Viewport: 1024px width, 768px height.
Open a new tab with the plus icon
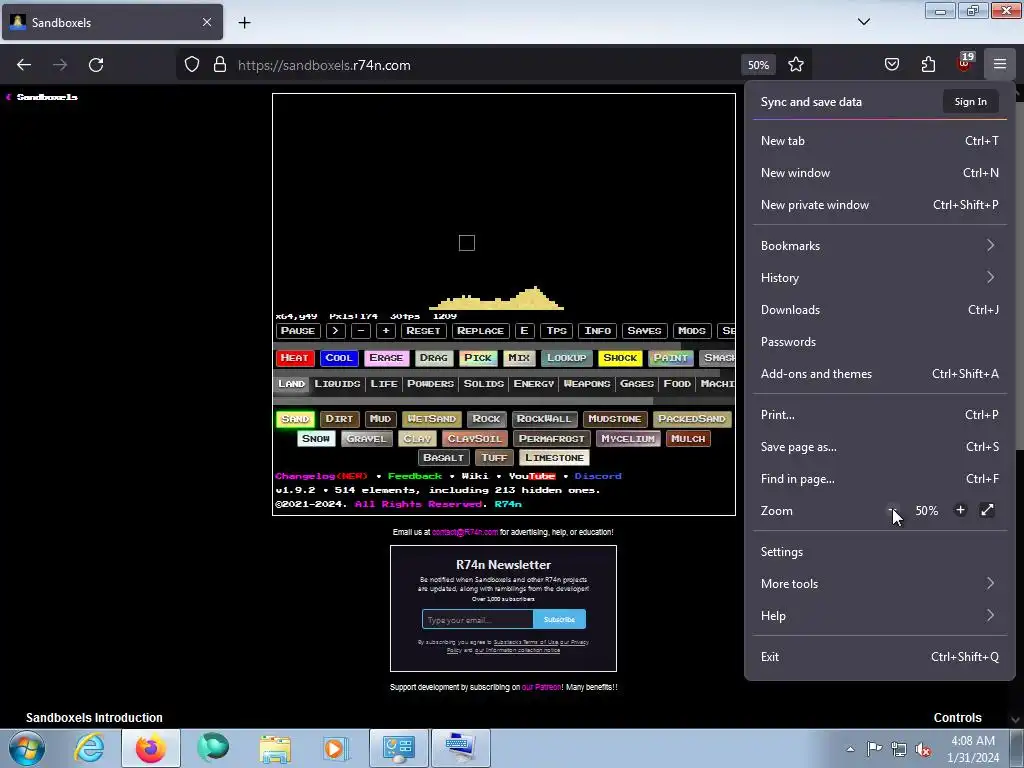click(244, 22)
